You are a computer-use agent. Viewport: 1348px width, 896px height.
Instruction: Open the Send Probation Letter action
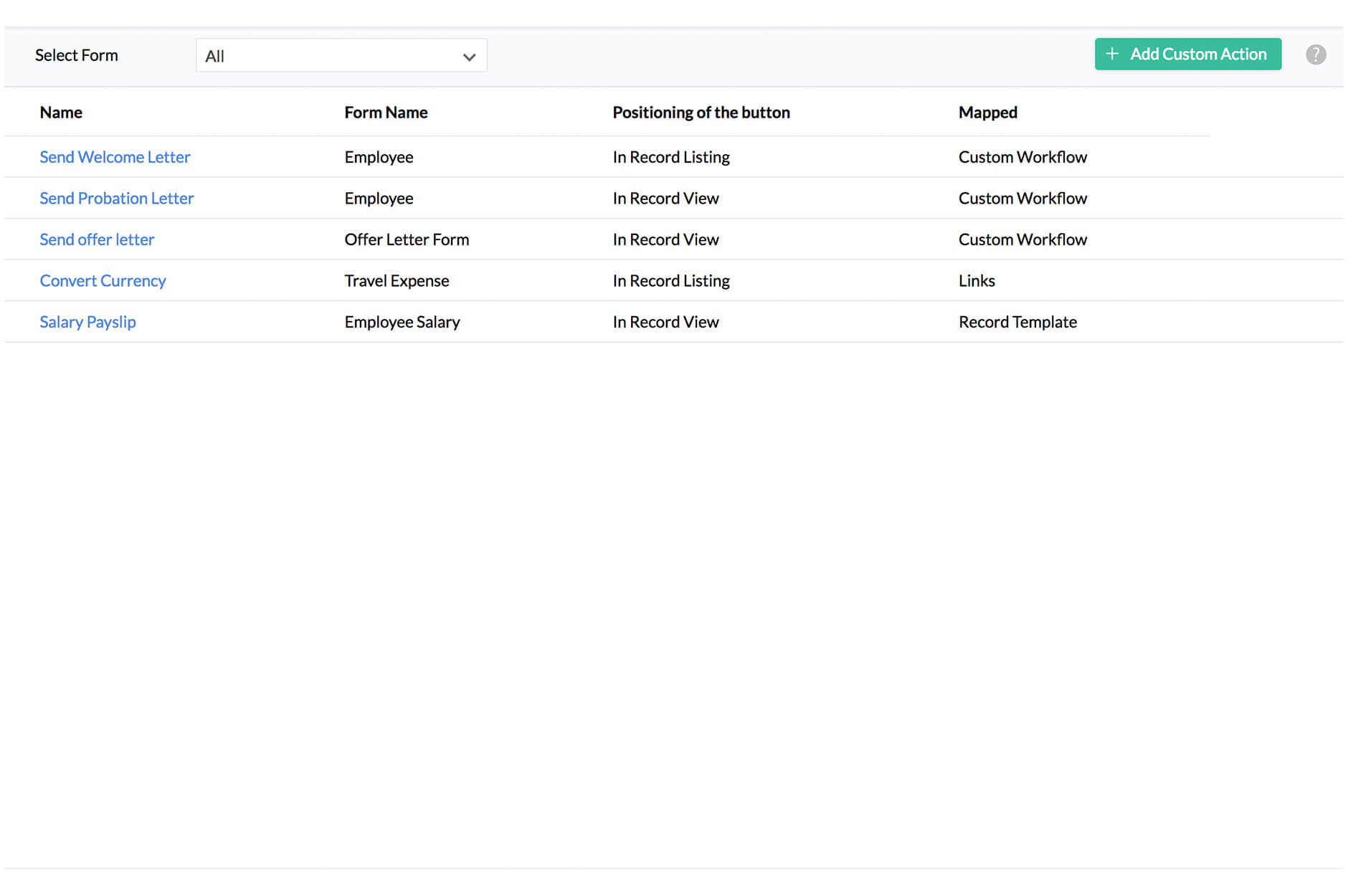coord(116,198)
